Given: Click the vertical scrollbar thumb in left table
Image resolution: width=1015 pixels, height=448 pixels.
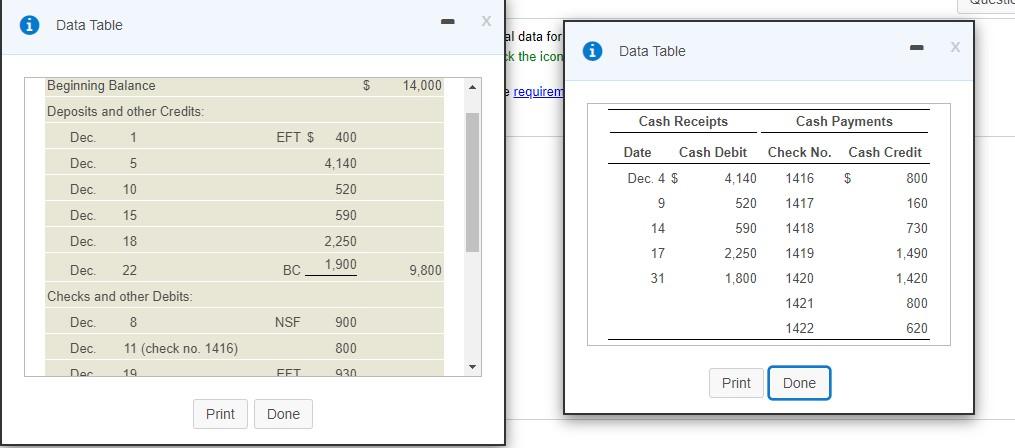Looking at the screenshot, I should [472, 182].
